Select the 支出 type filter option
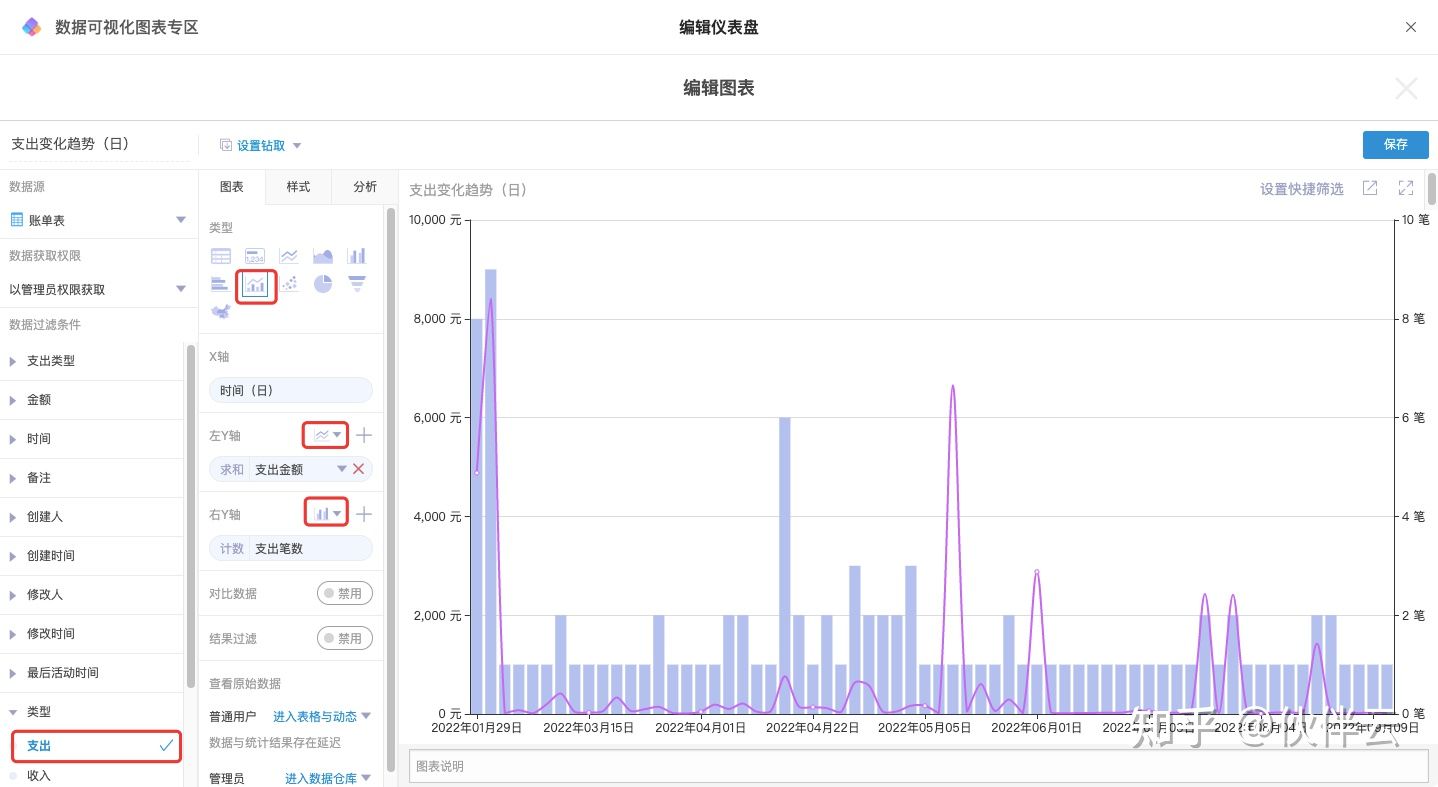The image size is (1438, 787). [96, 746]
